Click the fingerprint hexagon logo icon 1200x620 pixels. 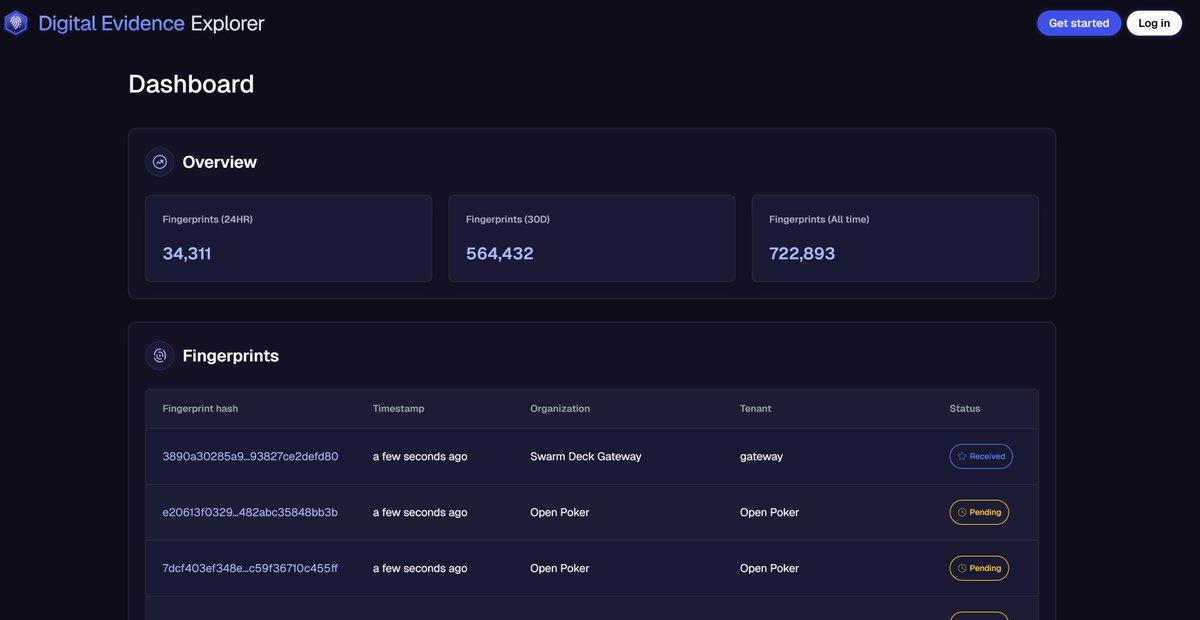(x=16, y=23)
